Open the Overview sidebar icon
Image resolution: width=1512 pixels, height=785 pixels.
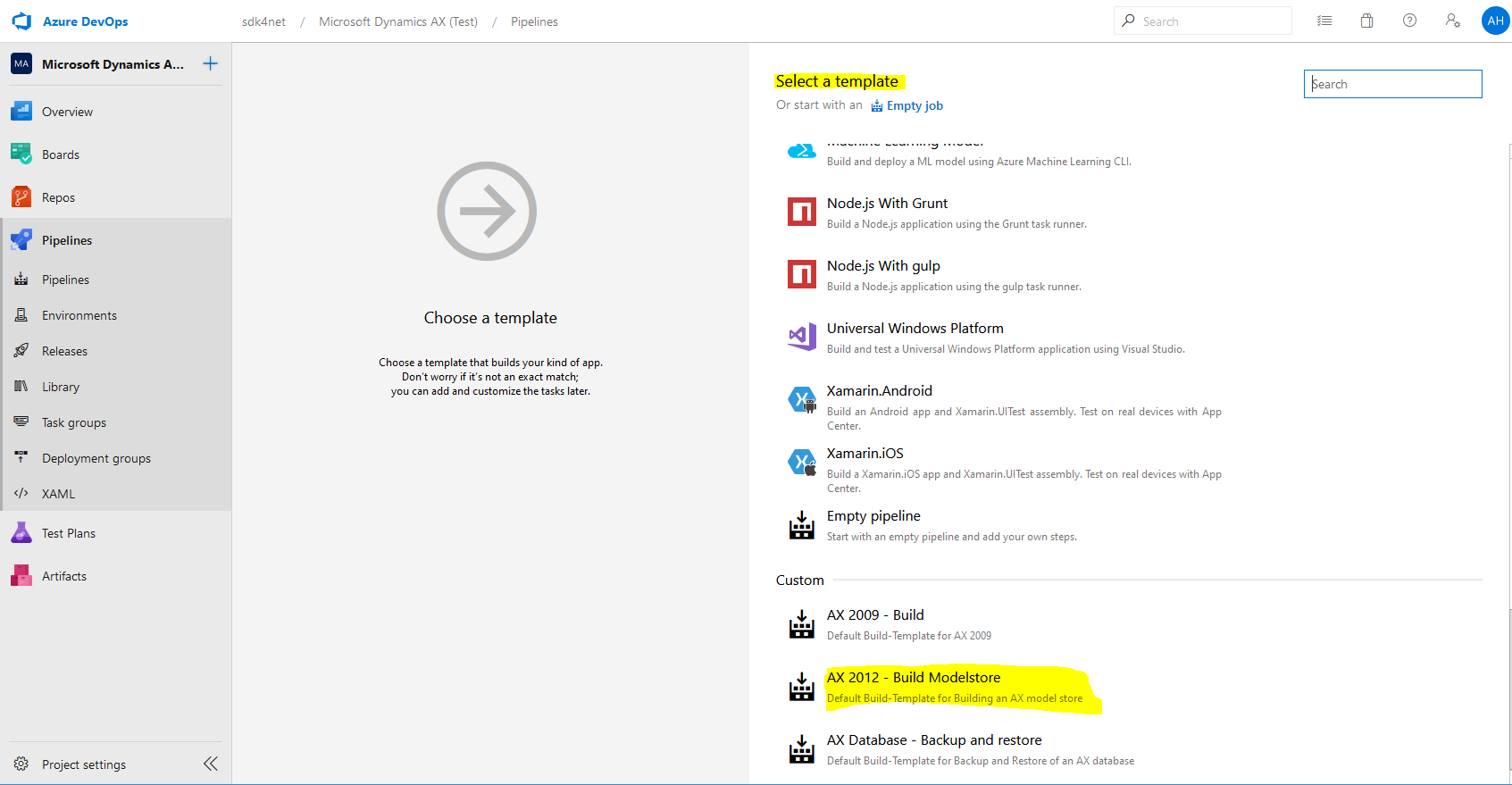[21, 112]
